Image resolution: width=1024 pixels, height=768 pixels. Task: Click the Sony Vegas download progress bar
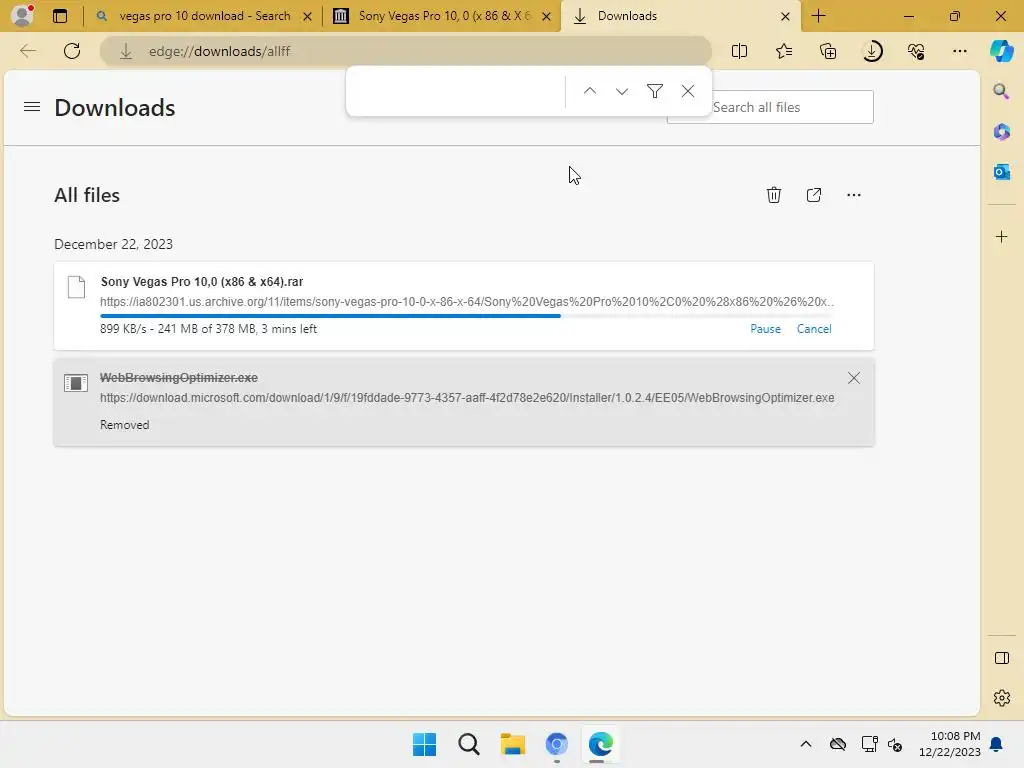[467, 316]
